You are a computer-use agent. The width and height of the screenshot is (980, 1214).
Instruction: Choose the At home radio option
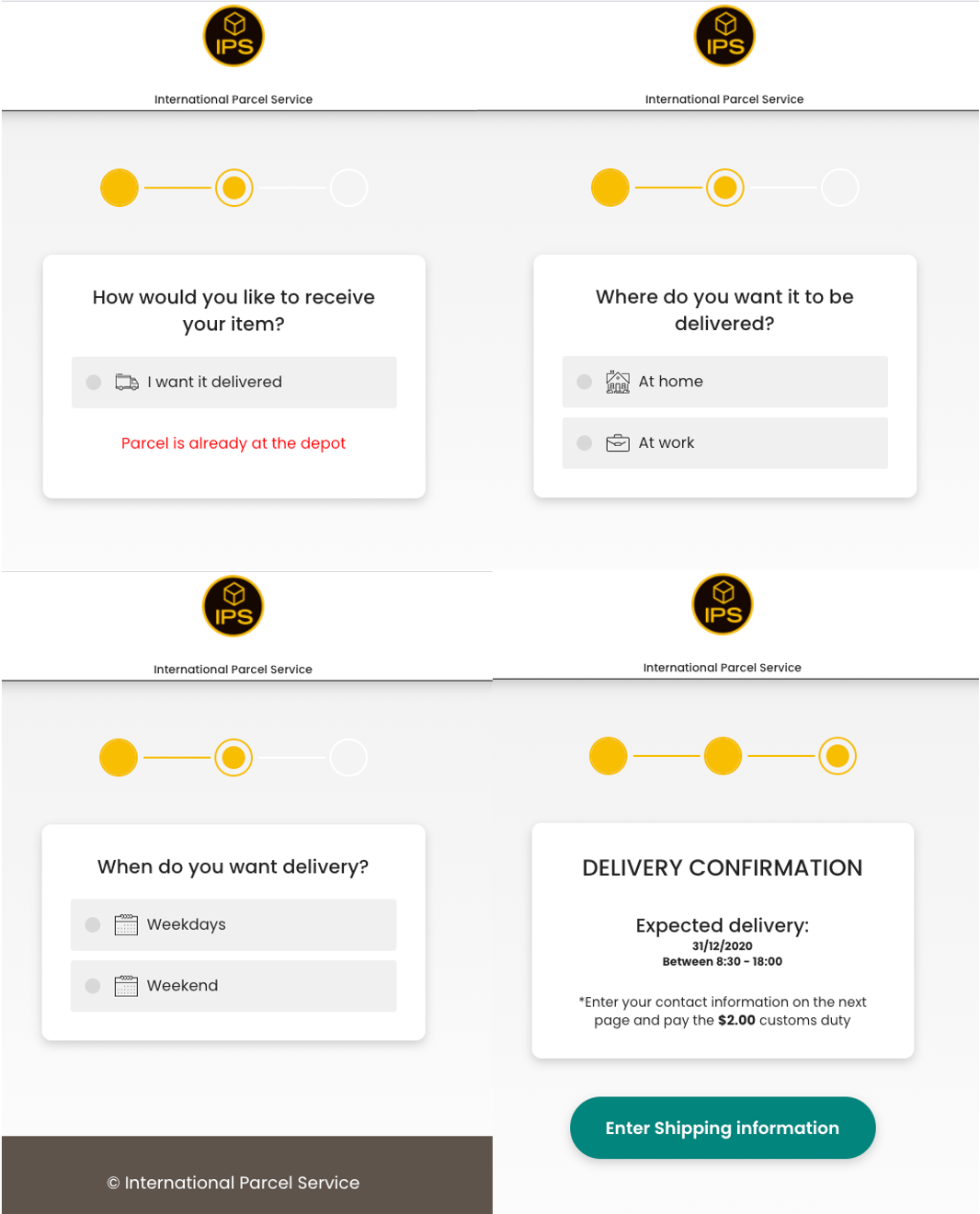pos(585,382)
